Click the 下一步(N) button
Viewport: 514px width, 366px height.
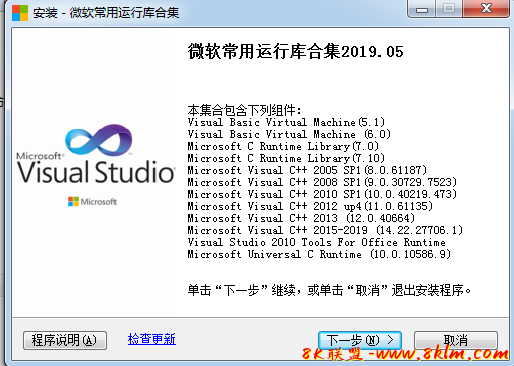coord(360,340)
